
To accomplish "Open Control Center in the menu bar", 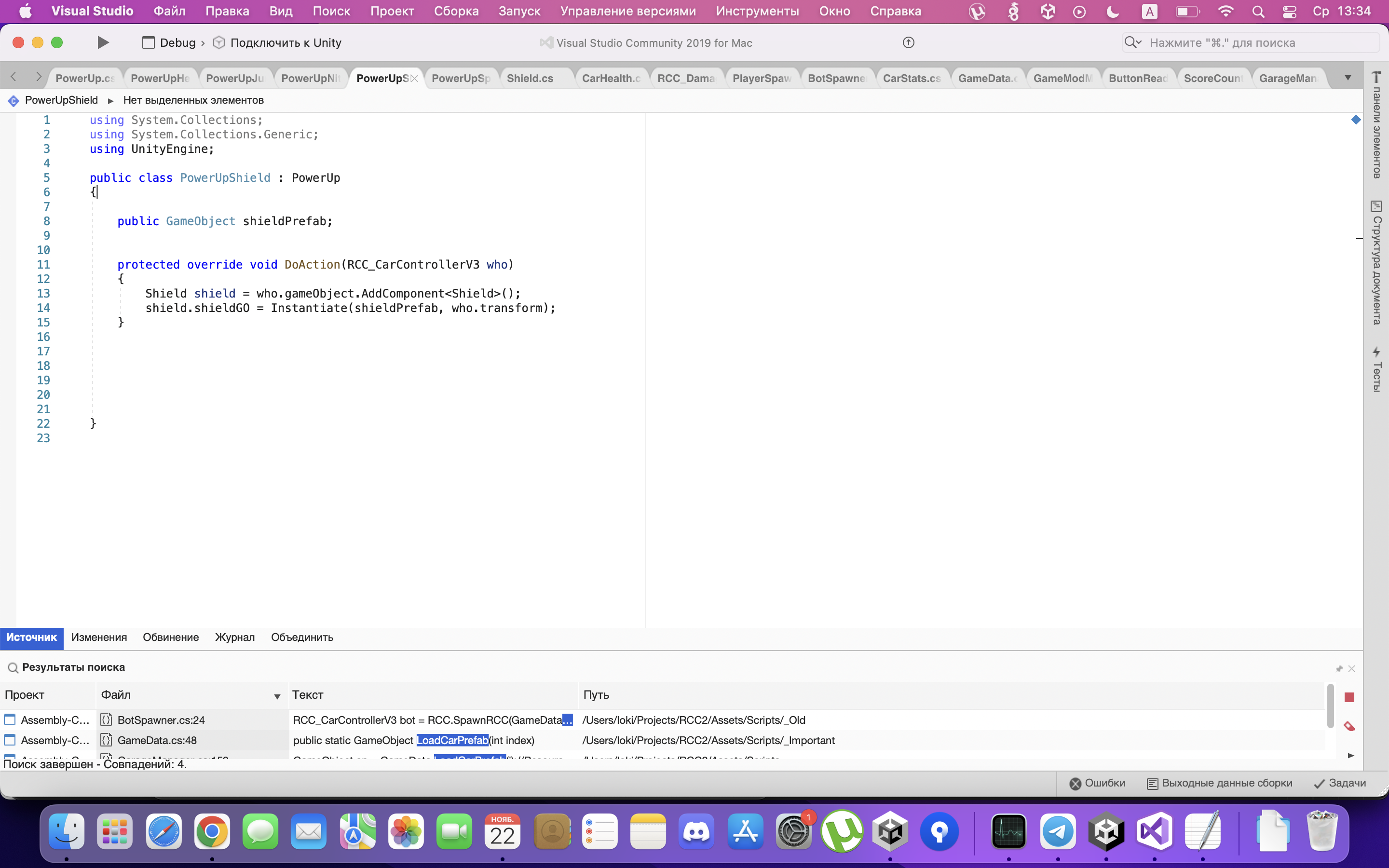I will pos(1289,12).
